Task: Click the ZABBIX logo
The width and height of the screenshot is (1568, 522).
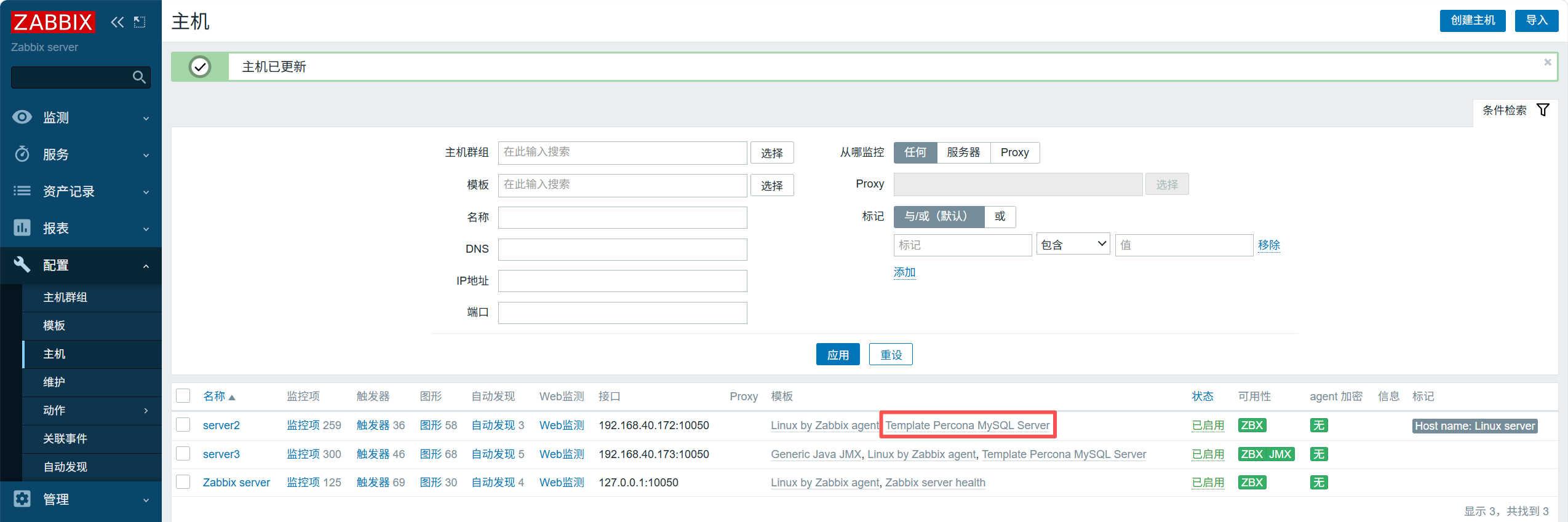Action: point(53,22)
